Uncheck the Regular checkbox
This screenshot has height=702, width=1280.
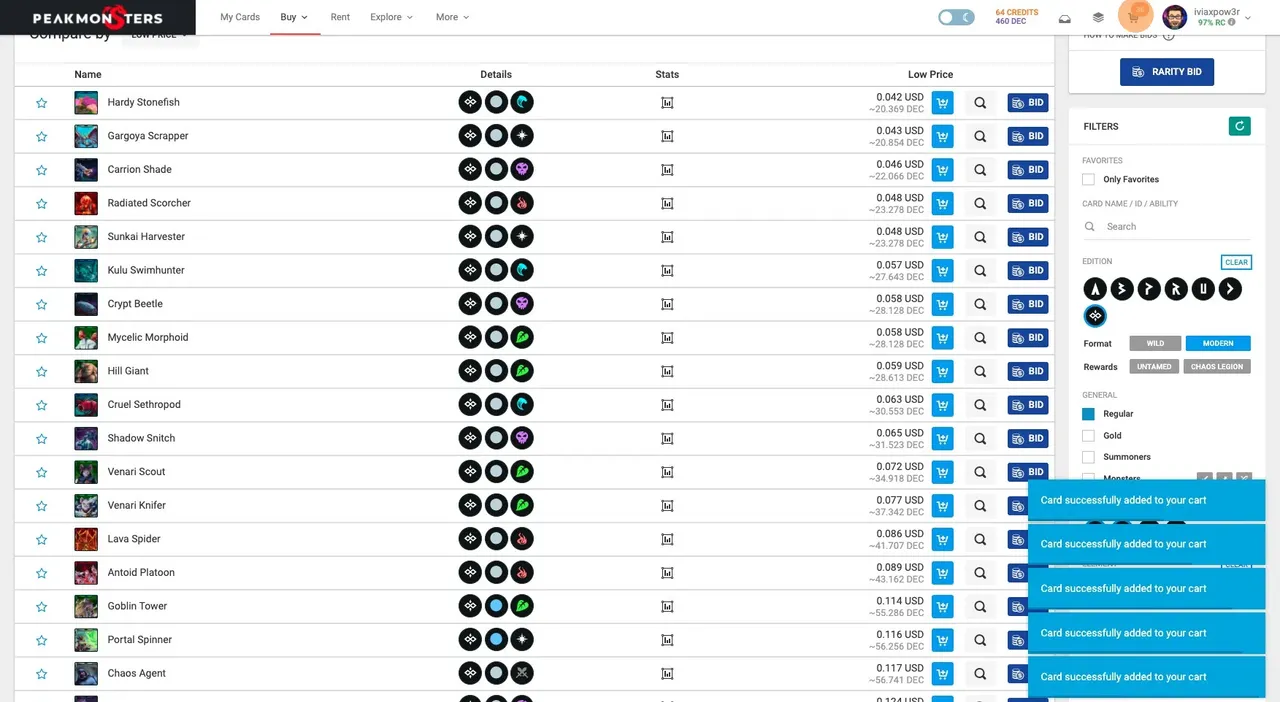(1088, 413)
